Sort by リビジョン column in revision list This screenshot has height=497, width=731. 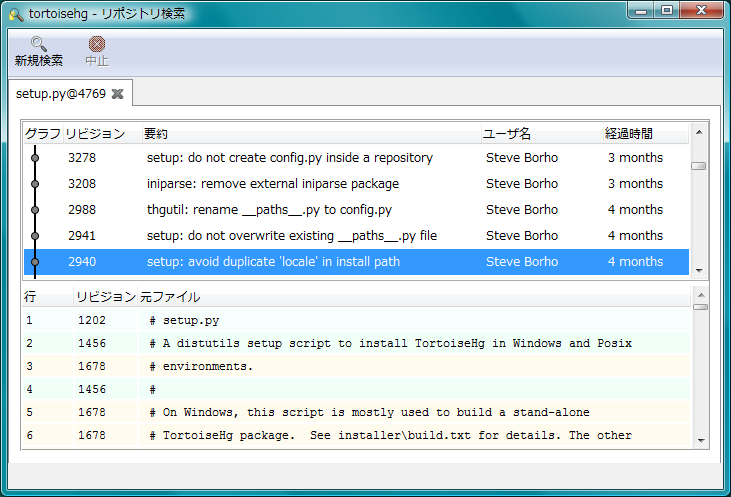tap(95, 134)
